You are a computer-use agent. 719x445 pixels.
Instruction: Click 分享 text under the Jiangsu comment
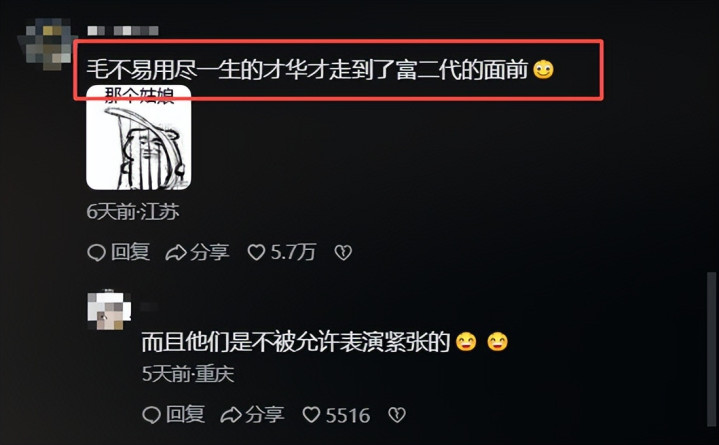pyautogui.click(x=210, y=252)
